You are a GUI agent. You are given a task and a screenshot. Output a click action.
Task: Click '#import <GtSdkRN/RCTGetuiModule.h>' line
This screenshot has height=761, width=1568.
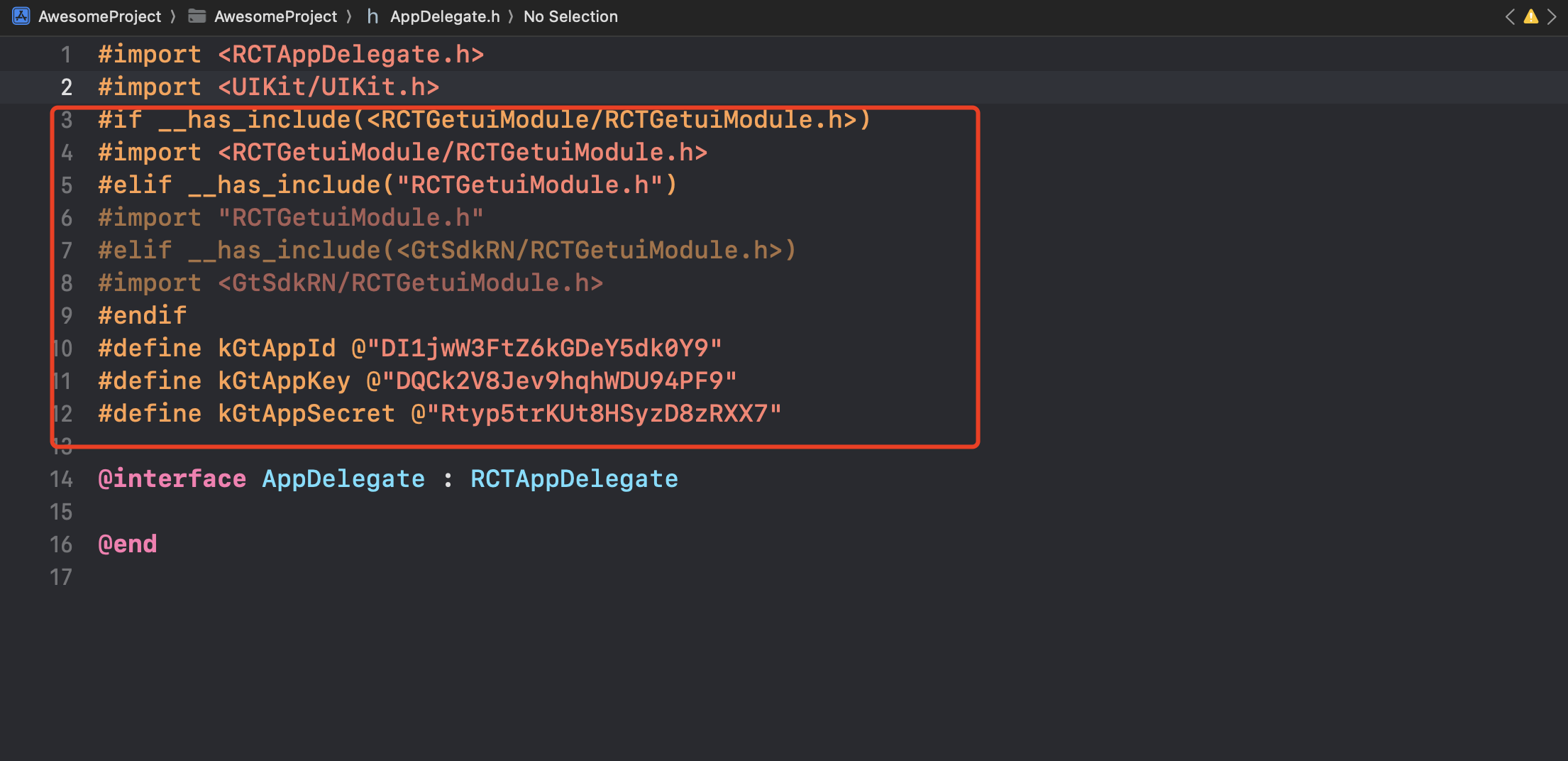pyautogui.click(x=350, y=283)
